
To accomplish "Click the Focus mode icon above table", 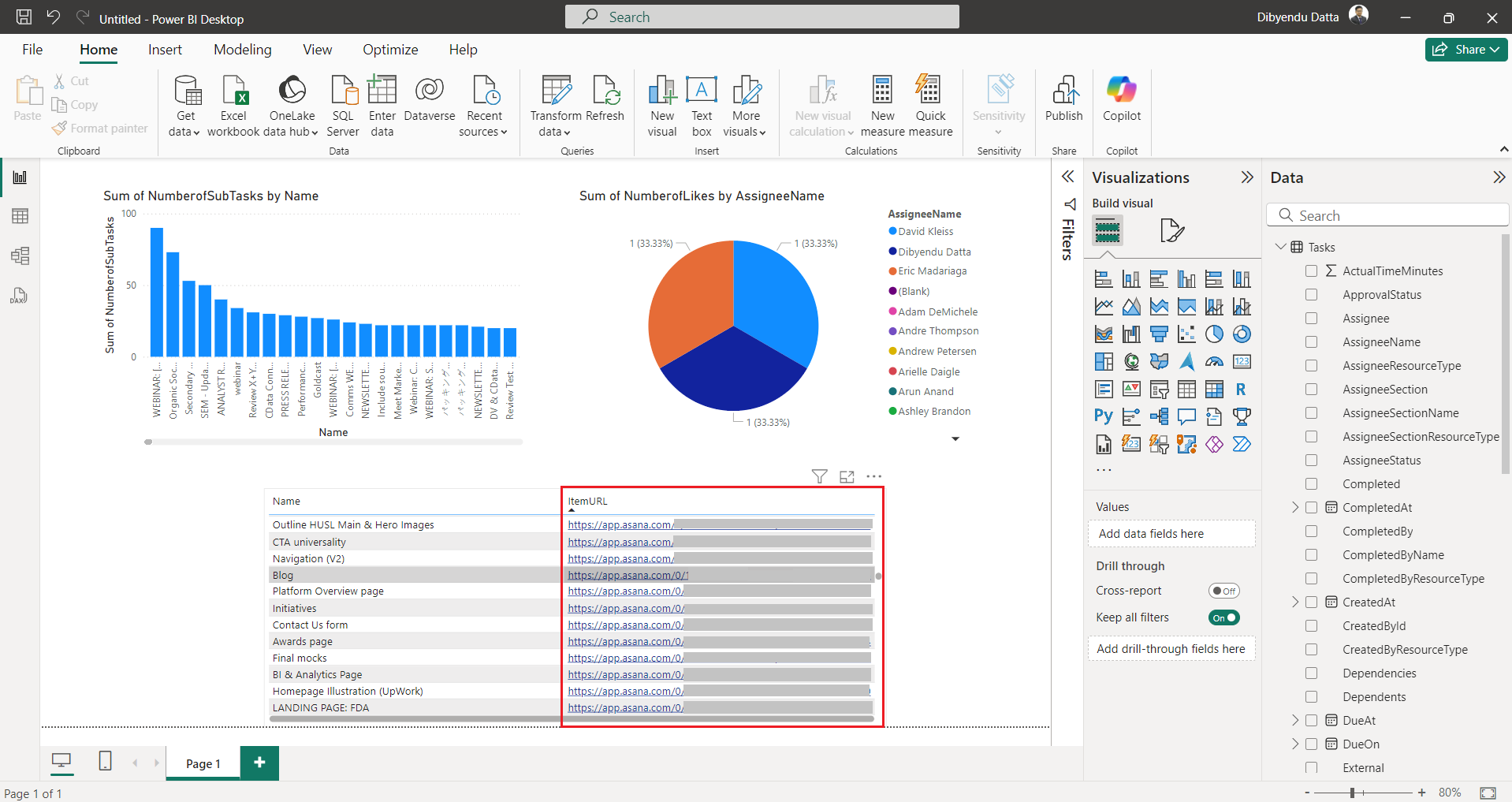I will (x=847, y=476).
